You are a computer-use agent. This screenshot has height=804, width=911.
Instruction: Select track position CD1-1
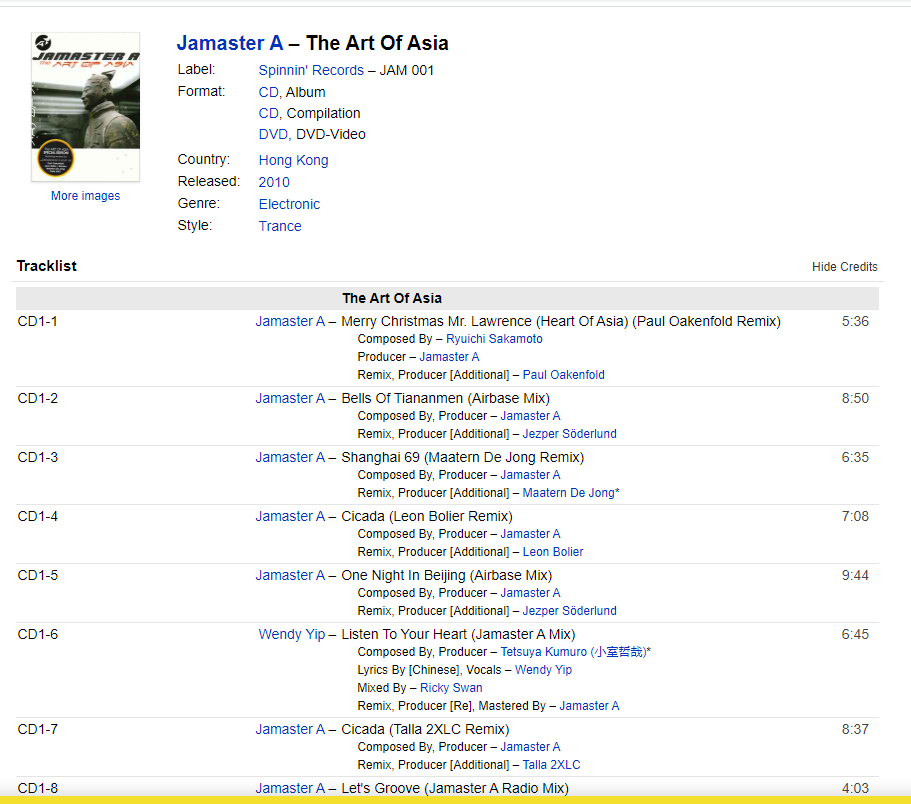click(x=38, y=321)
